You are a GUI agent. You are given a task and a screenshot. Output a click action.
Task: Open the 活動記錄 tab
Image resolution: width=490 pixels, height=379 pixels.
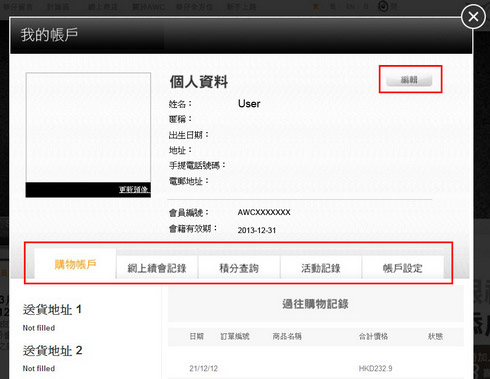coord(321,267)
